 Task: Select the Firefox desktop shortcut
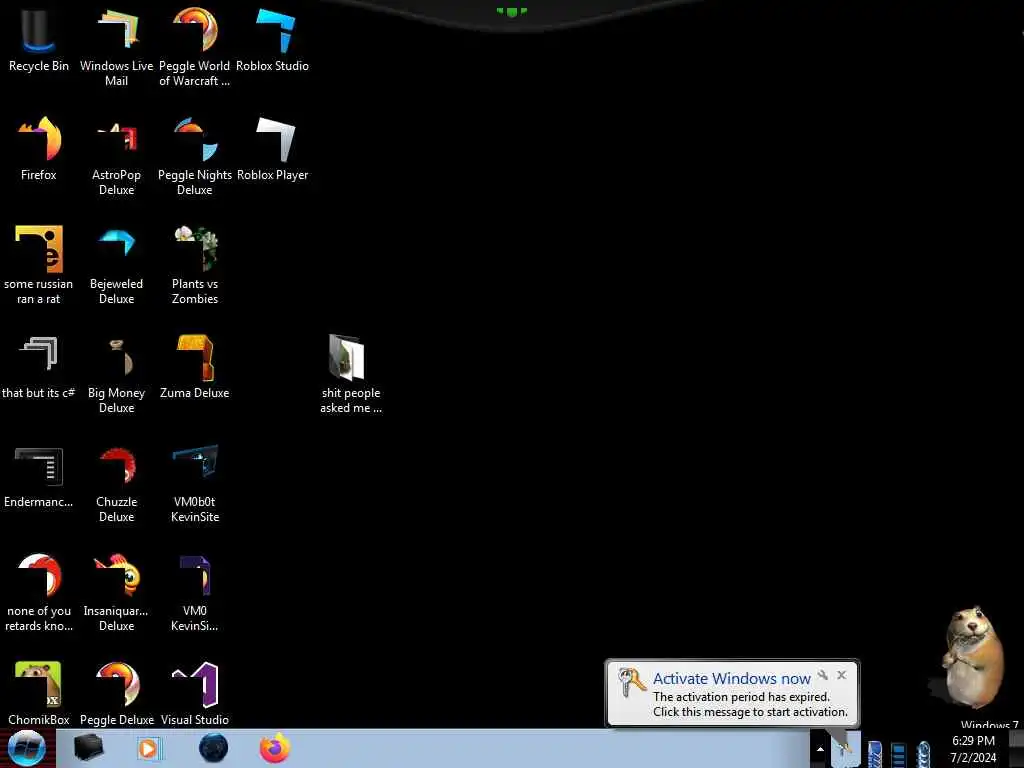point(39,148)
